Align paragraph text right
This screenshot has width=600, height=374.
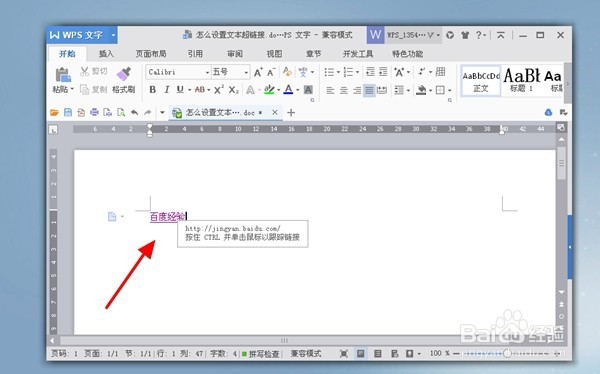point(357,90)
